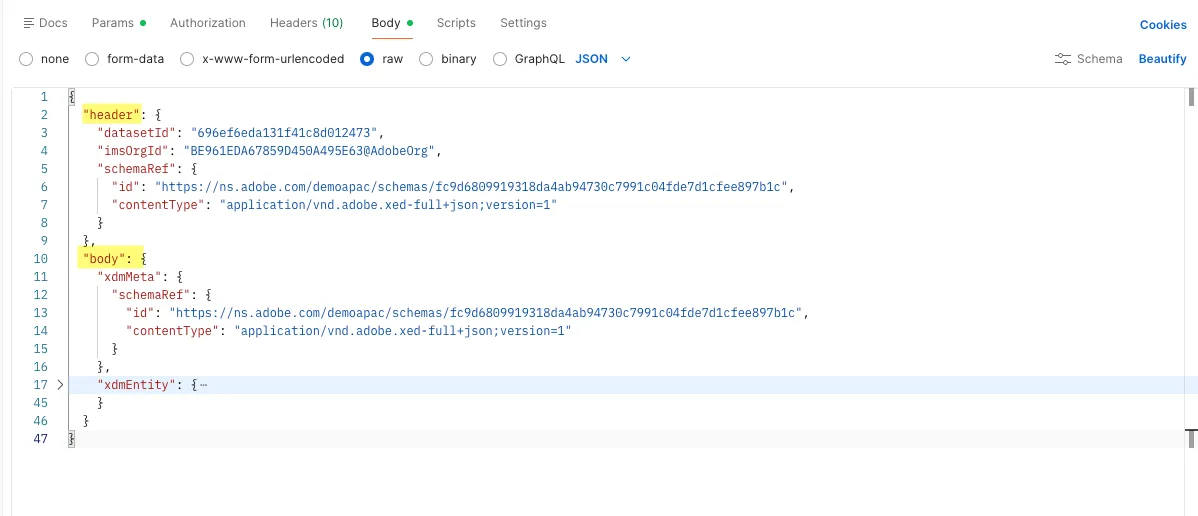Select the x-www-form-urlencoded radio option
The height and width of the screenshot is (516, 1198).
click(186, 59)
